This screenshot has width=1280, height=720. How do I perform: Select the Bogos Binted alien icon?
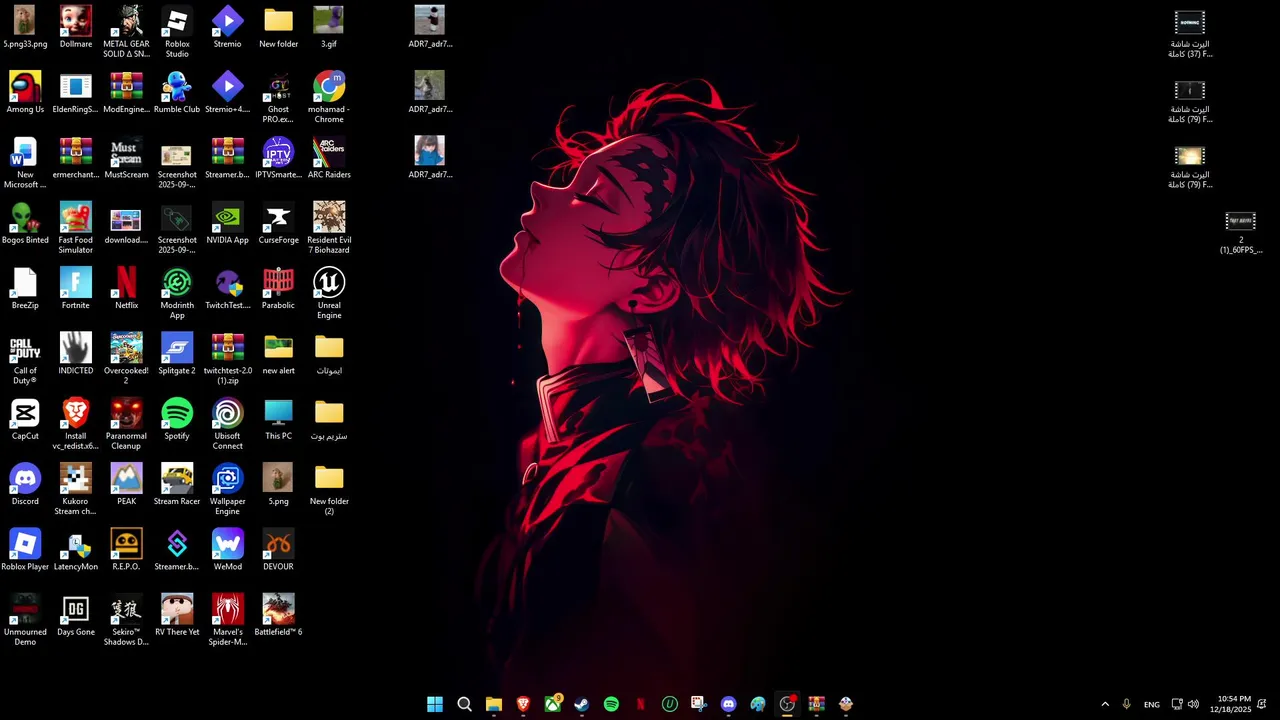tap(25, 223)
